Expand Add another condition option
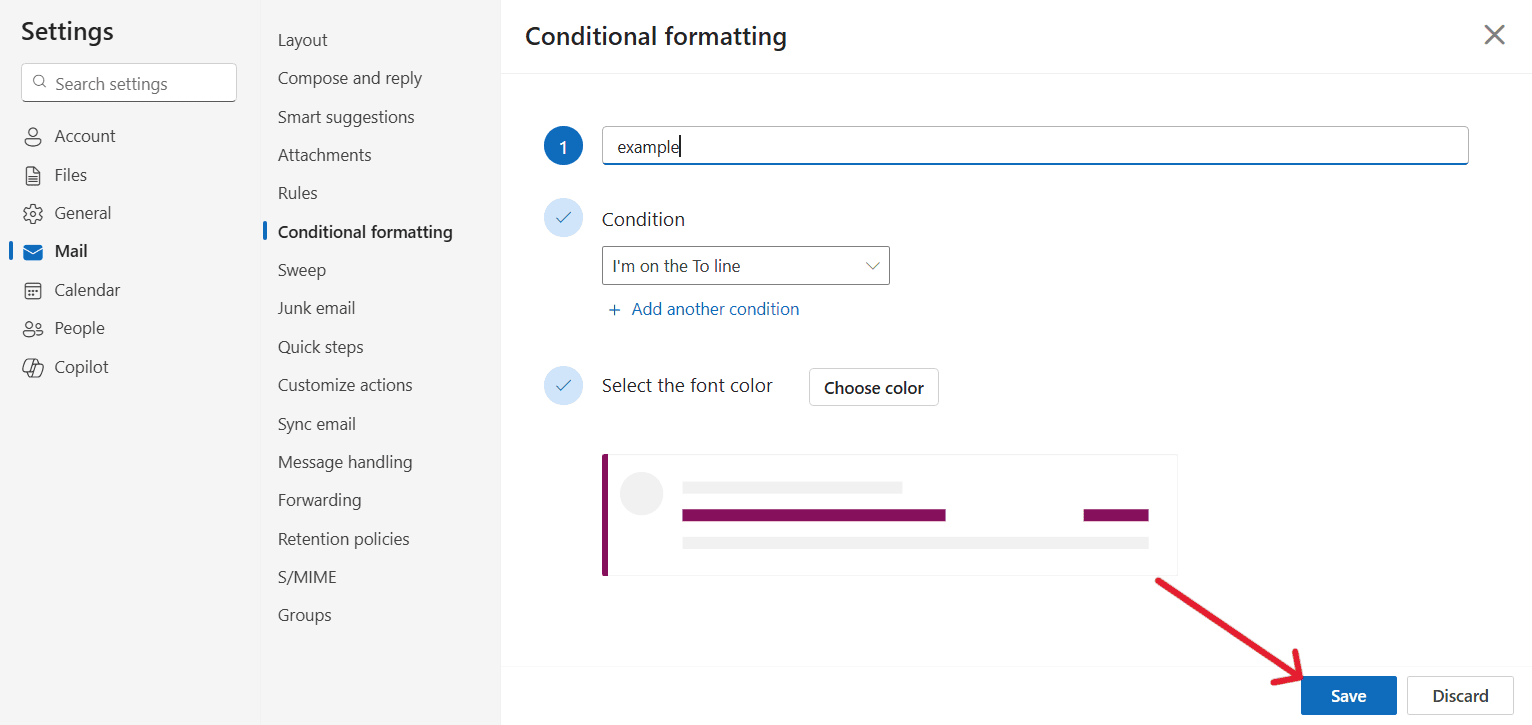The height and width of the screenshot is (725, 1532). [x=703, y=309]
